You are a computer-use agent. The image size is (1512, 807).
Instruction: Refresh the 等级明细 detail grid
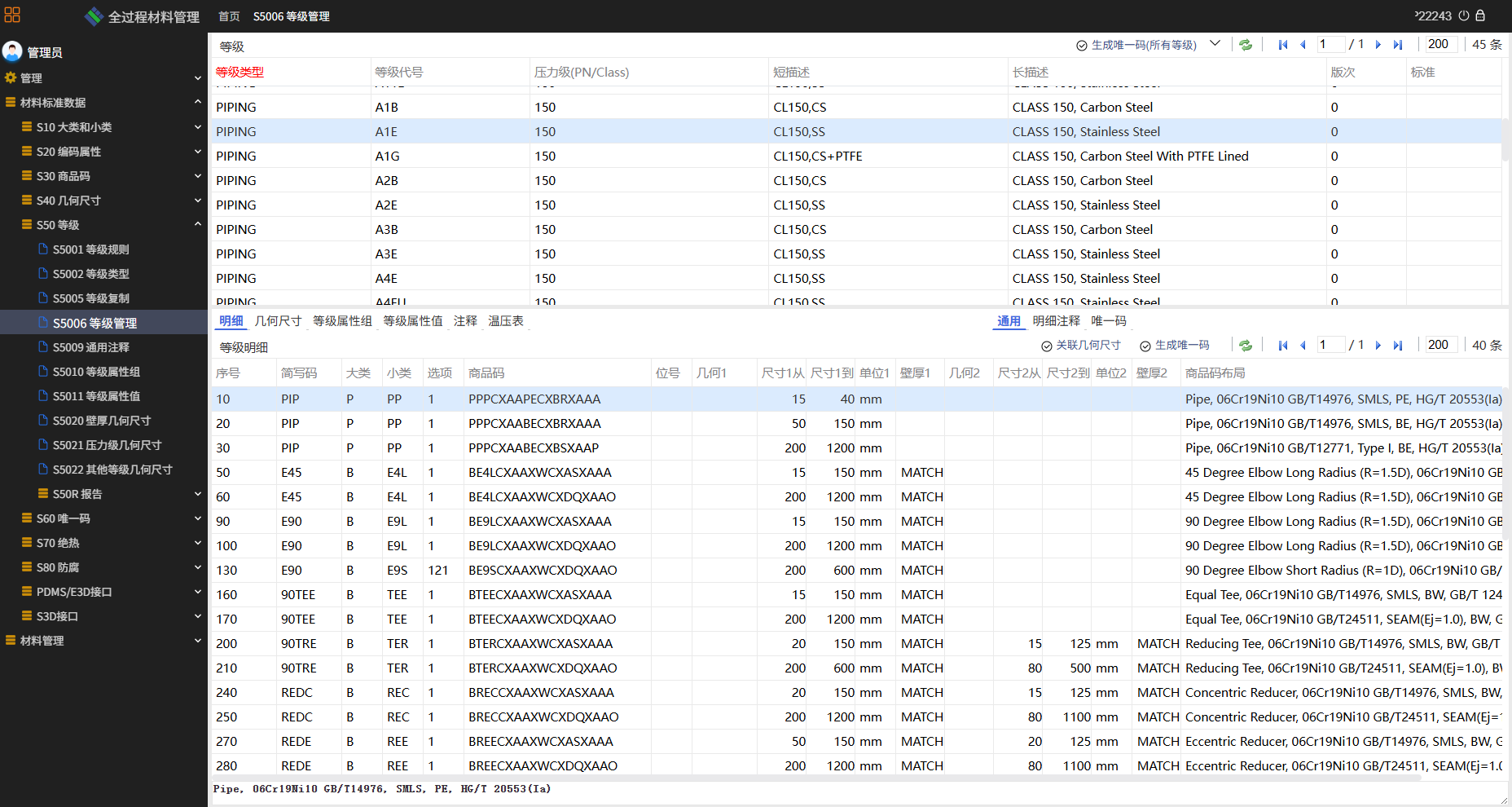coord(1246,346)
